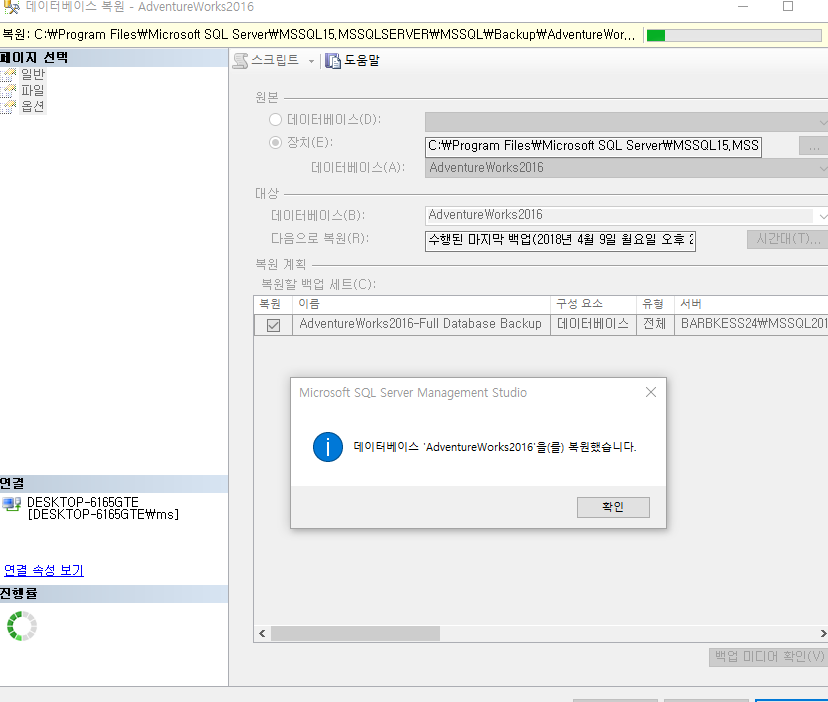Click the 도움말 document icon

pos(333,61)
